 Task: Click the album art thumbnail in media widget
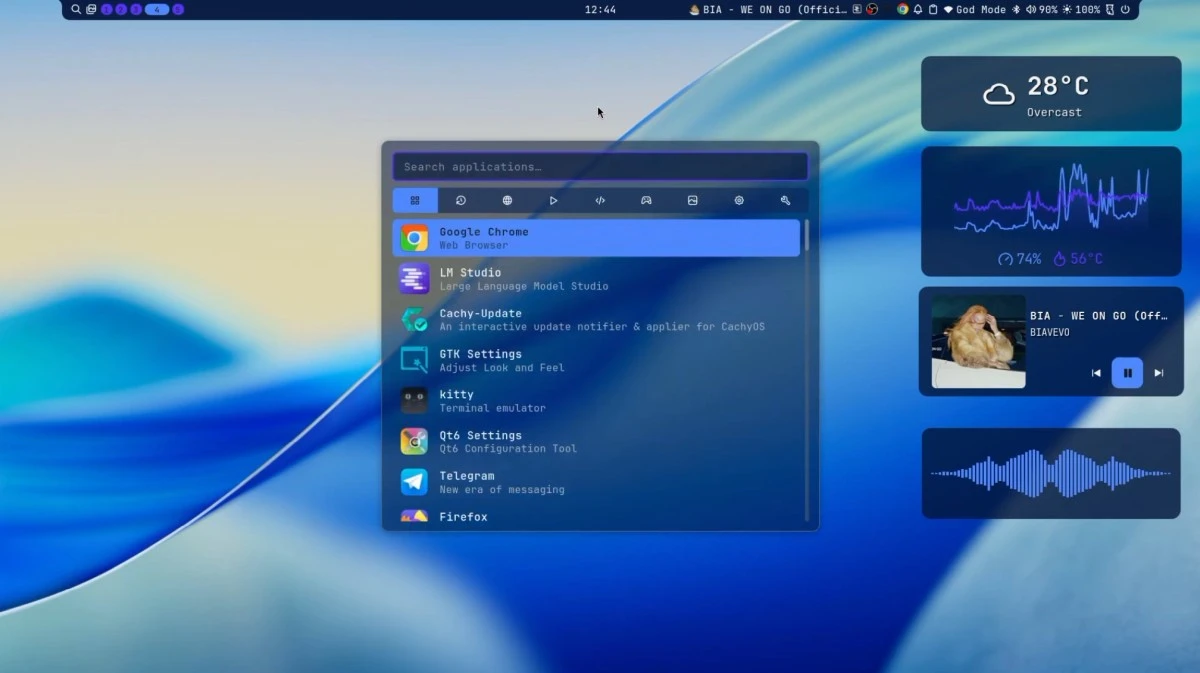pyautogui.click(x=978, y=341)
